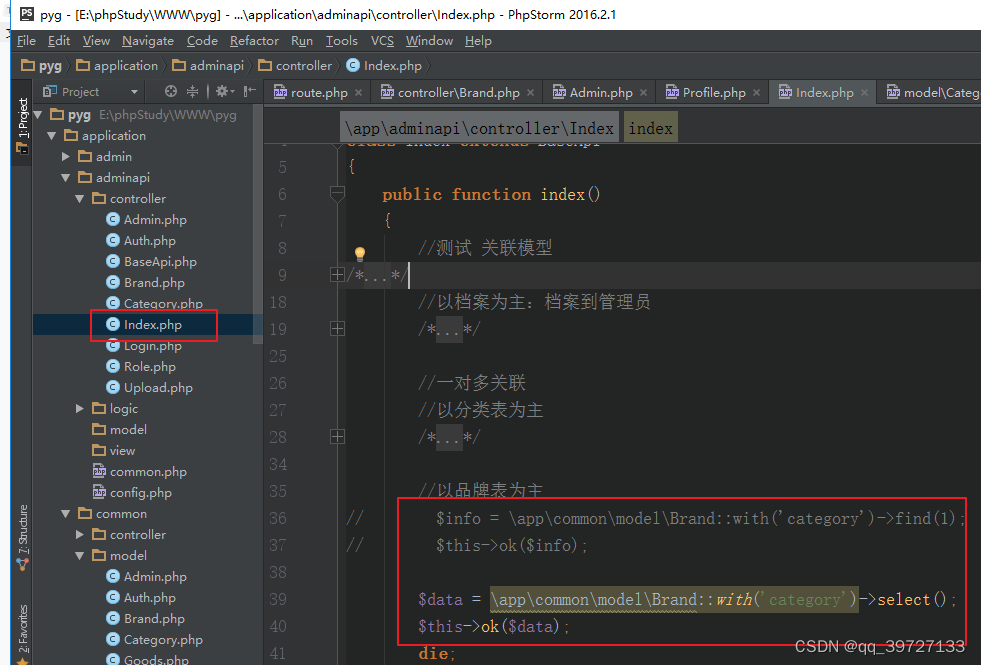Click the config.php file icon
This screenshot has height=665, width=981.
point(99,492)
